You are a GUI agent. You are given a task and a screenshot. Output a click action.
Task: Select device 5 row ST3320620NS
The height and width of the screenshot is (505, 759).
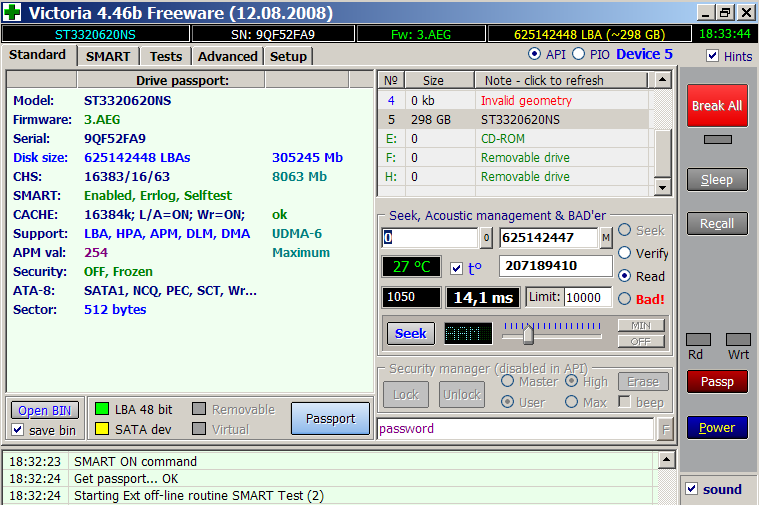pos(514,120)
